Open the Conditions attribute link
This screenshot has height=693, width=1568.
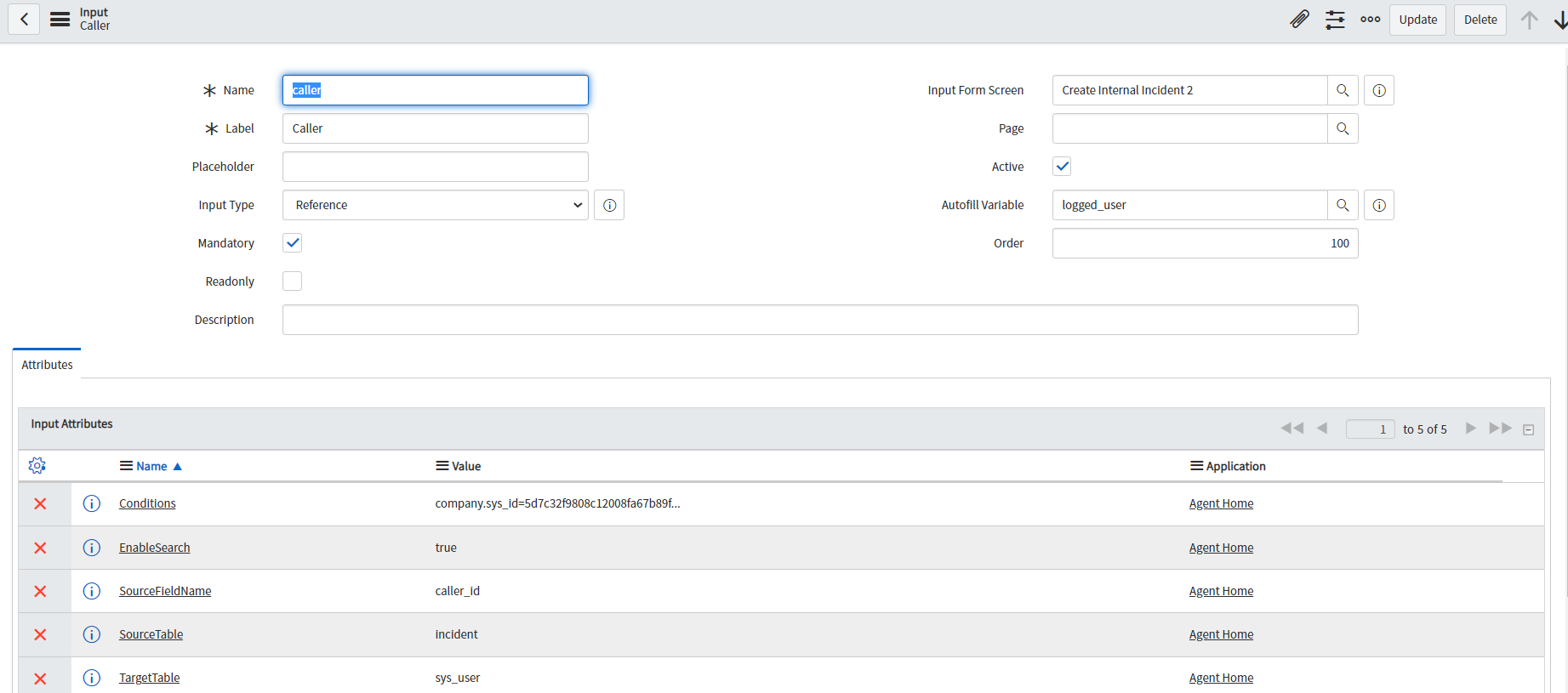click(x=147, y=503)
